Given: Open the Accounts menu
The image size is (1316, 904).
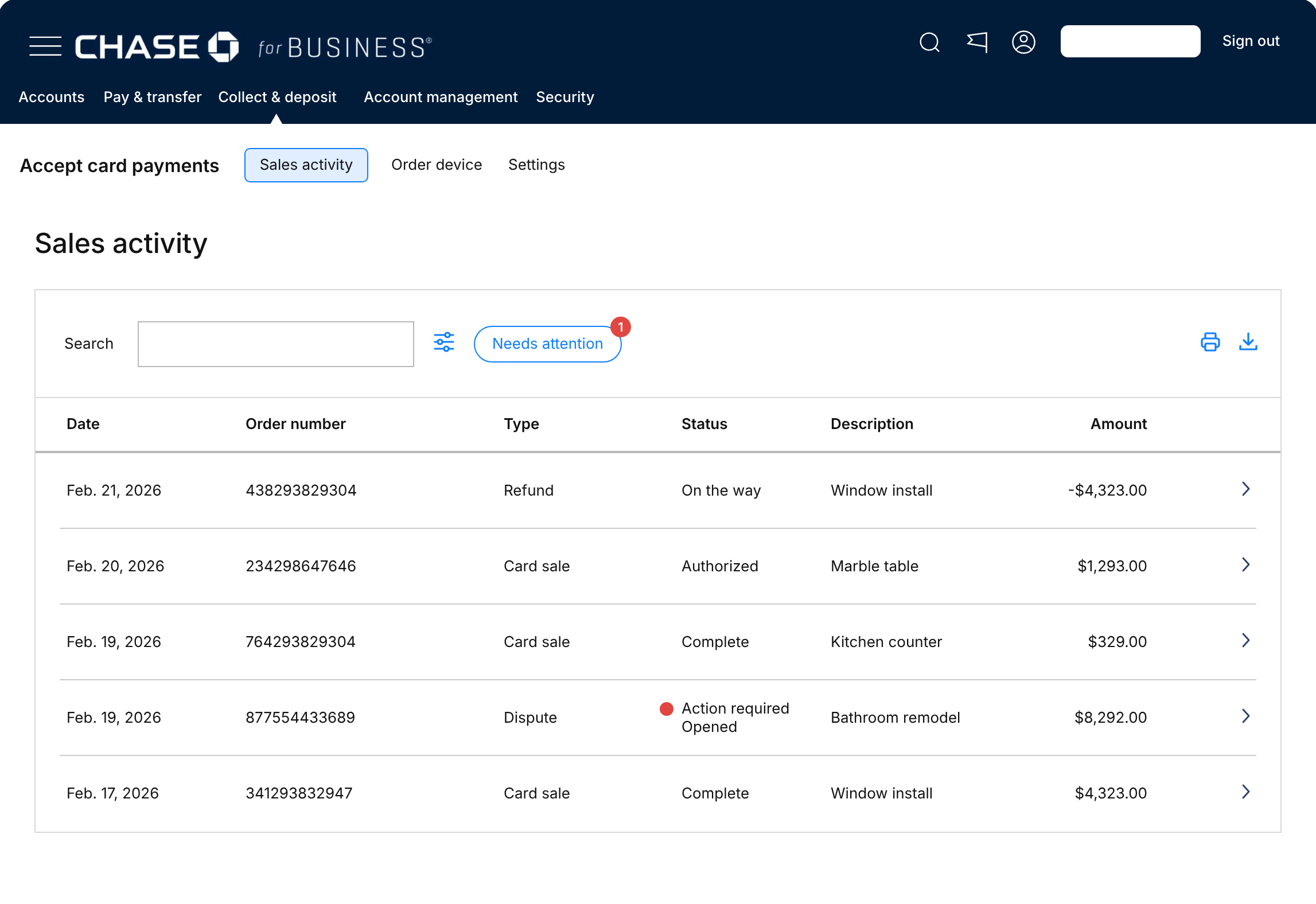Looking at the screenshot, I should pos(52,97).
